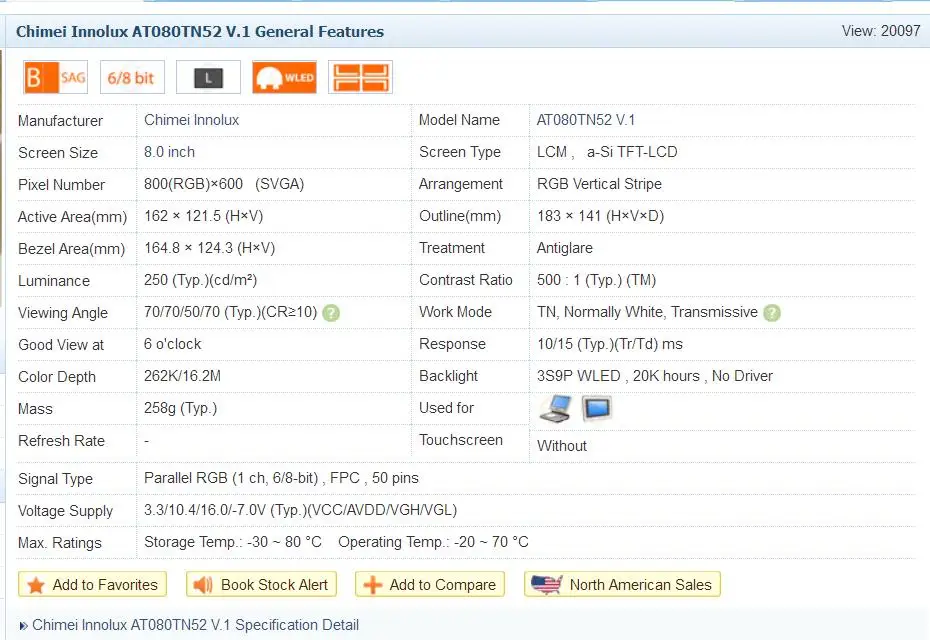930x640 pixels.
Task: Click the 800(RGB)×600 (SVGA) pixel number
Action: pyautogui.click(x=224, y=184)
